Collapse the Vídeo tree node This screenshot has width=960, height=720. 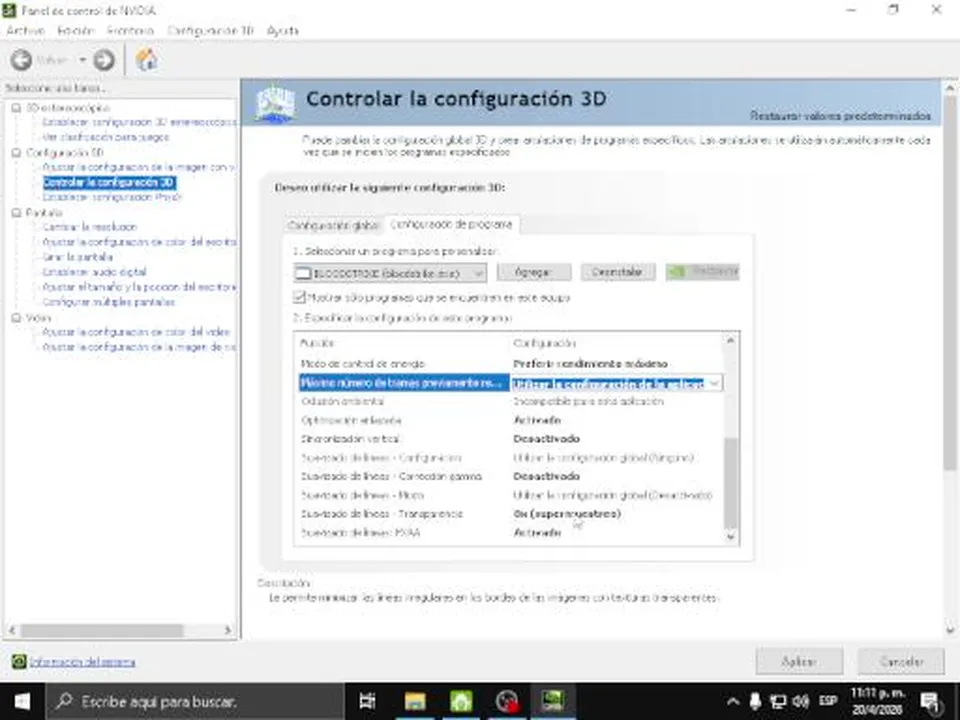click(17, 318)
